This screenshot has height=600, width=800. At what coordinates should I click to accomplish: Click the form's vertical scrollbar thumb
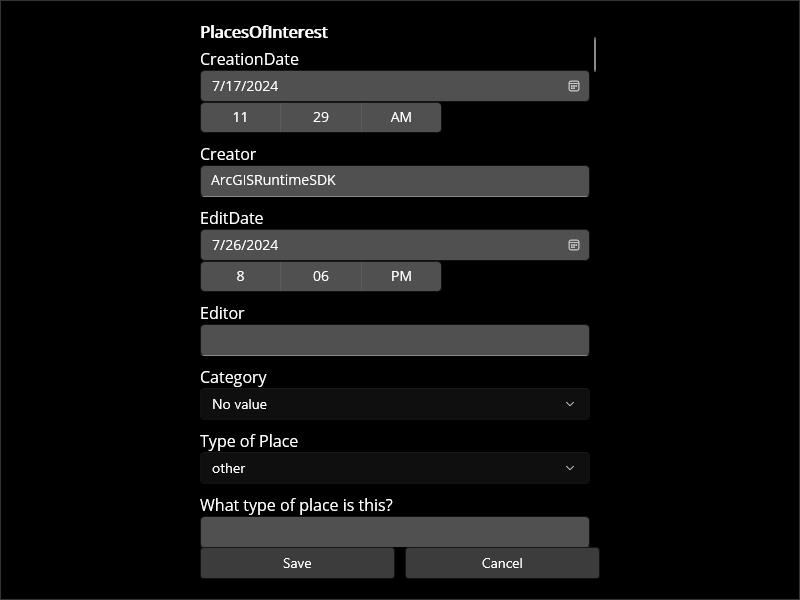click(595, 54)
